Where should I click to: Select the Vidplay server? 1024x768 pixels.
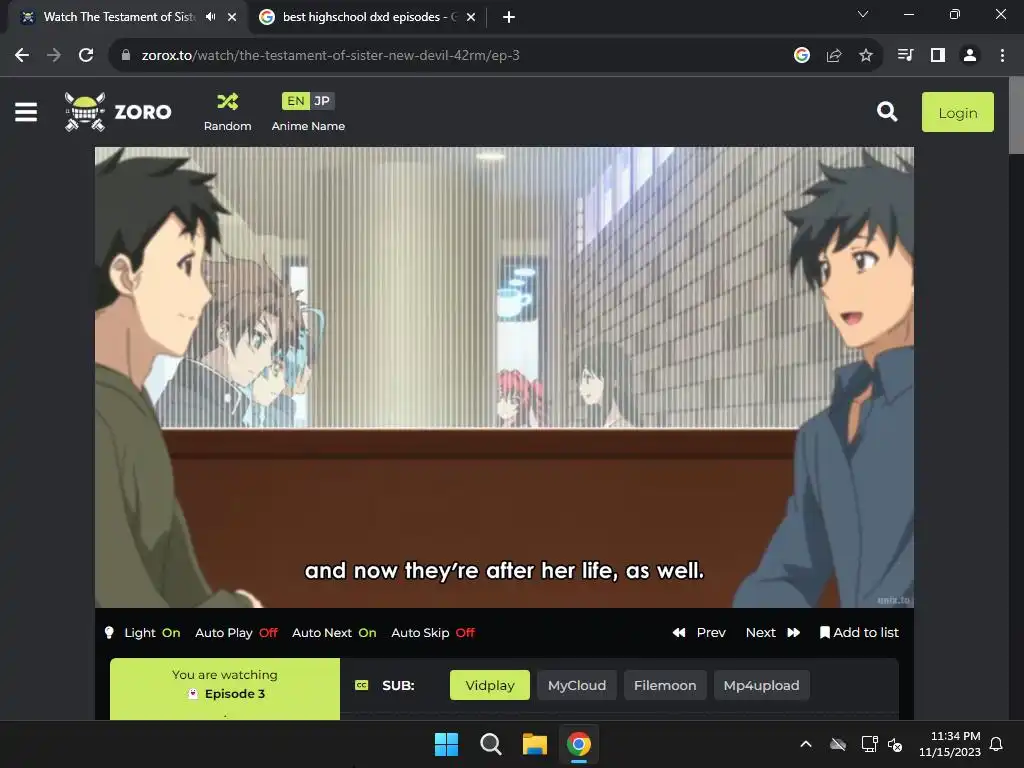[490, 685]
